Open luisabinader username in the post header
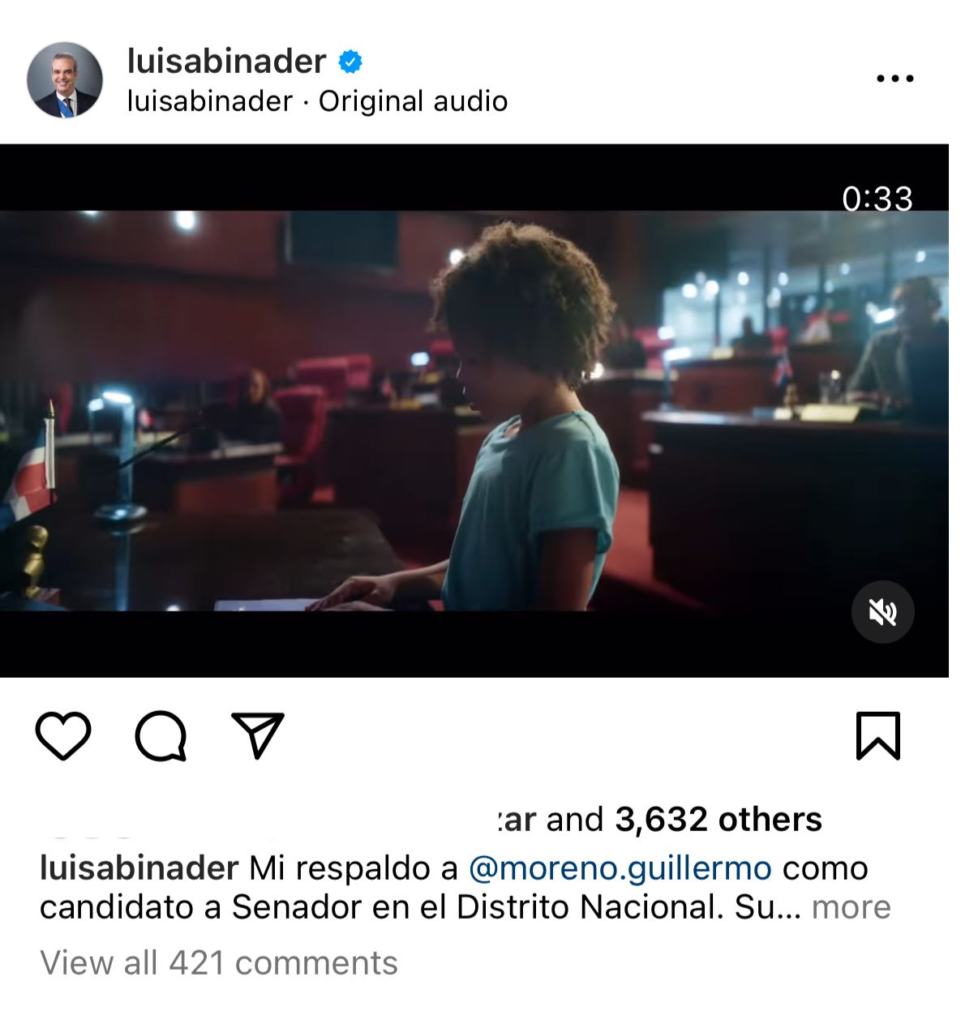Viewport: 961px width, 1024px height. 227,61
